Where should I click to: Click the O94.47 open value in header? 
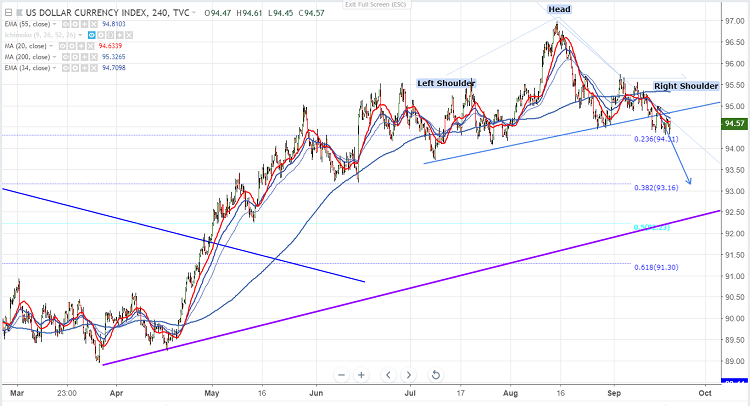coord(218,13)
